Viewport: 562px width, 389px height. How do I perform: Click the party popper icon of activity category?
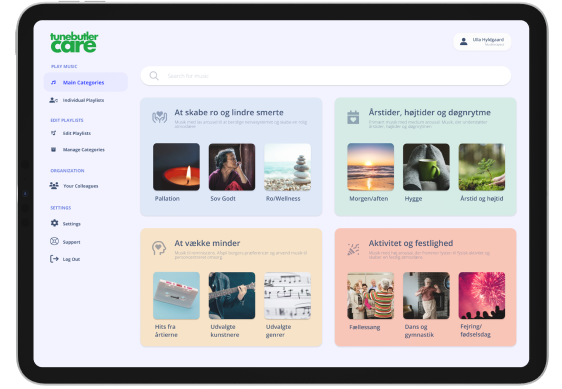click(x=353, y=249)
